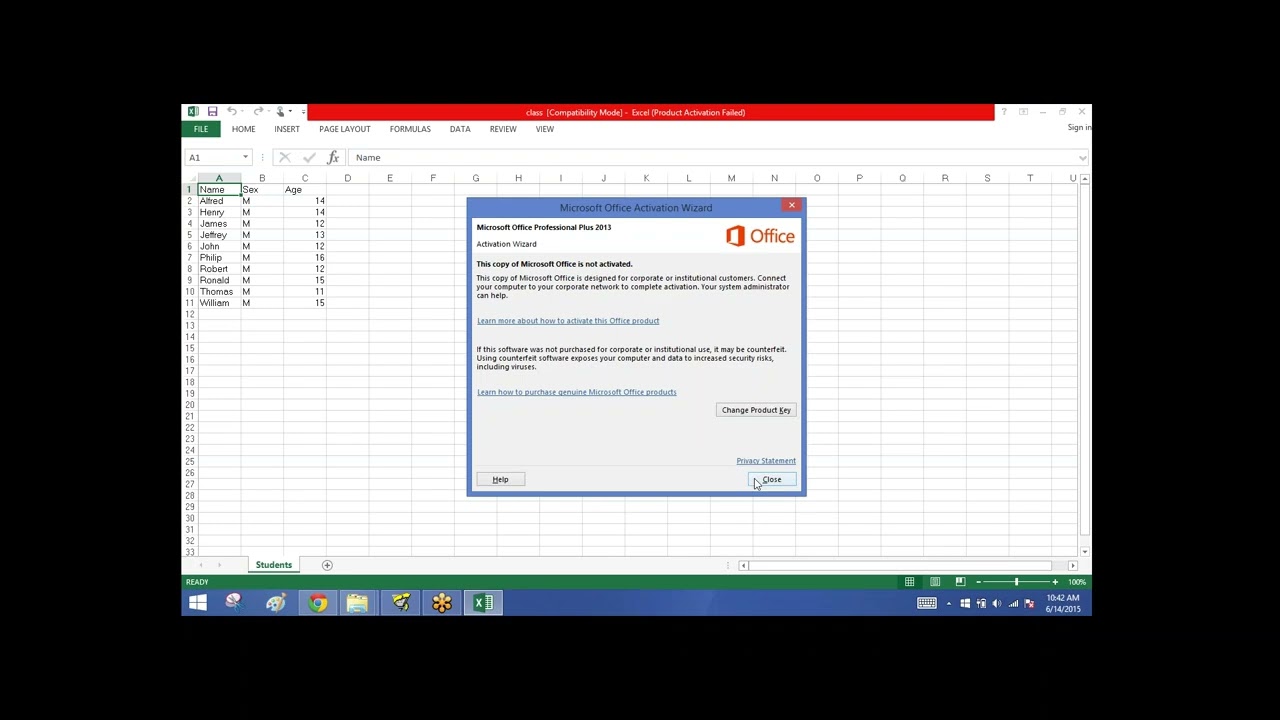This screenshot has height=720, width=1280.
Task: Click Learn how to purchase genuine Office link
Action: (x=577, y=392)
